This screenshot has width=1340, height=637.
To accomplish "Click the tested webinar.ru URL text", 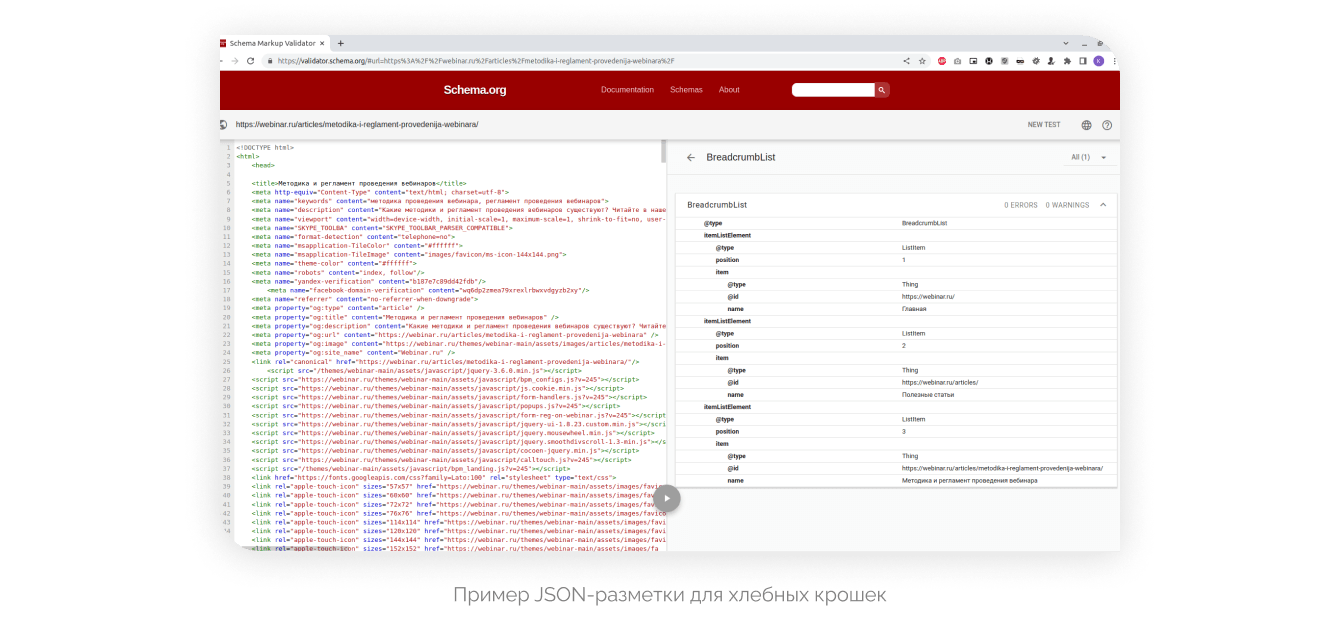I will (x=357, y=125).
